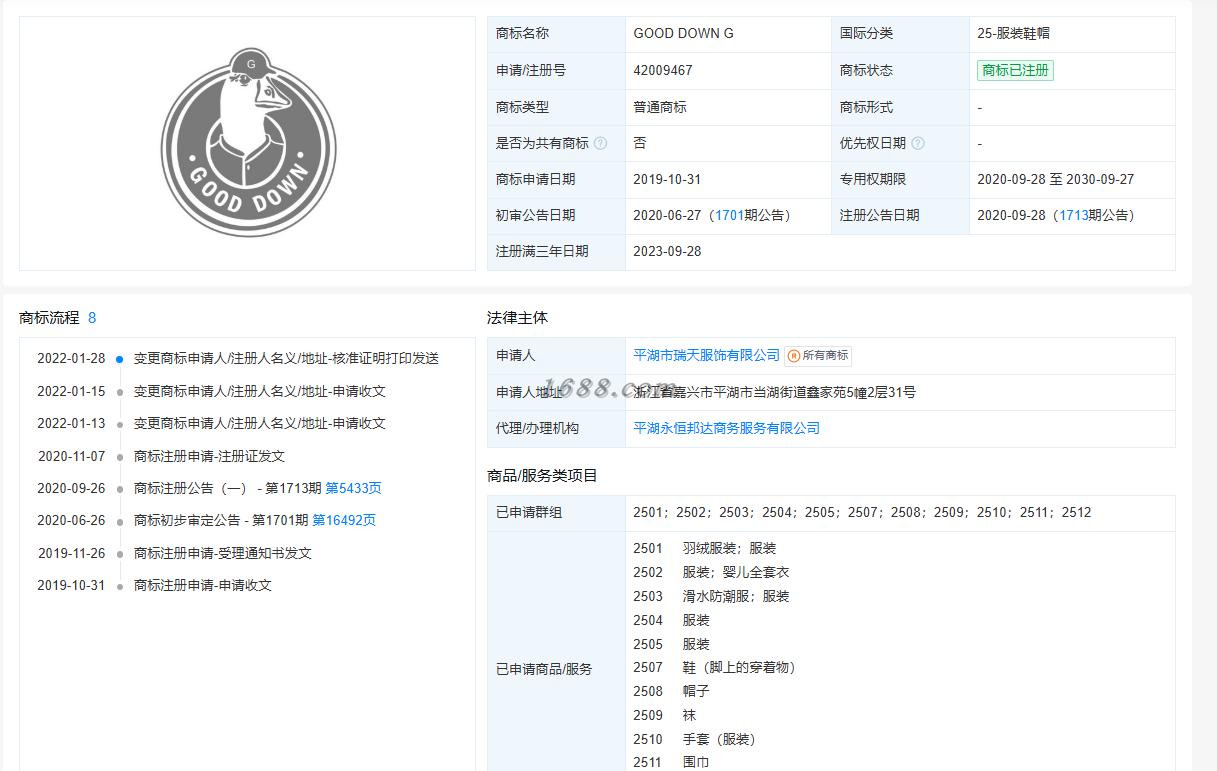The width and height of the screenshot is (1217, 771).
Task: Click the applied groups list 2501；2502…
Action: click(862, 512)
